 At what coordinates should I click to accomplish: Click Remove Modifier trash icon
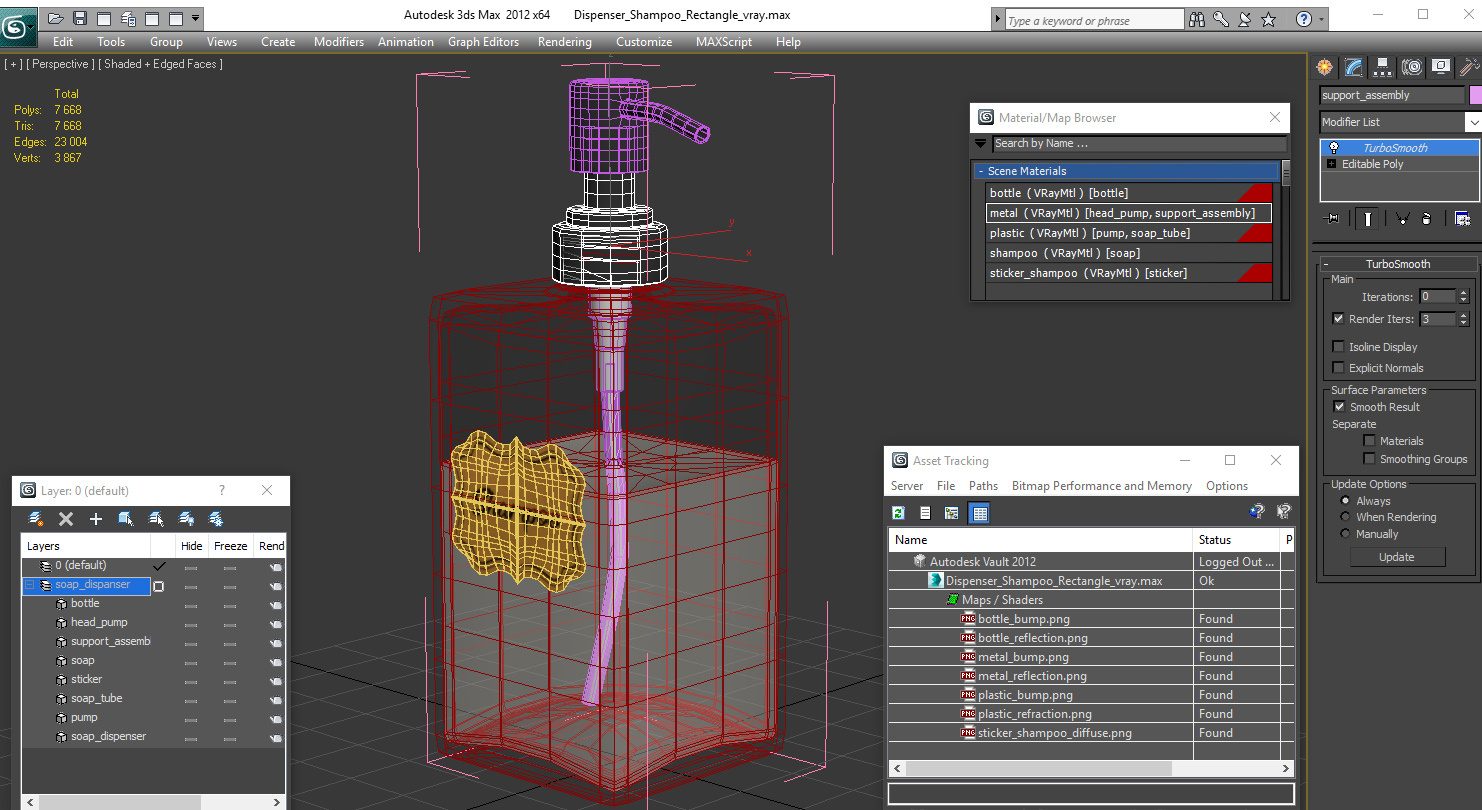(1426, 218)
